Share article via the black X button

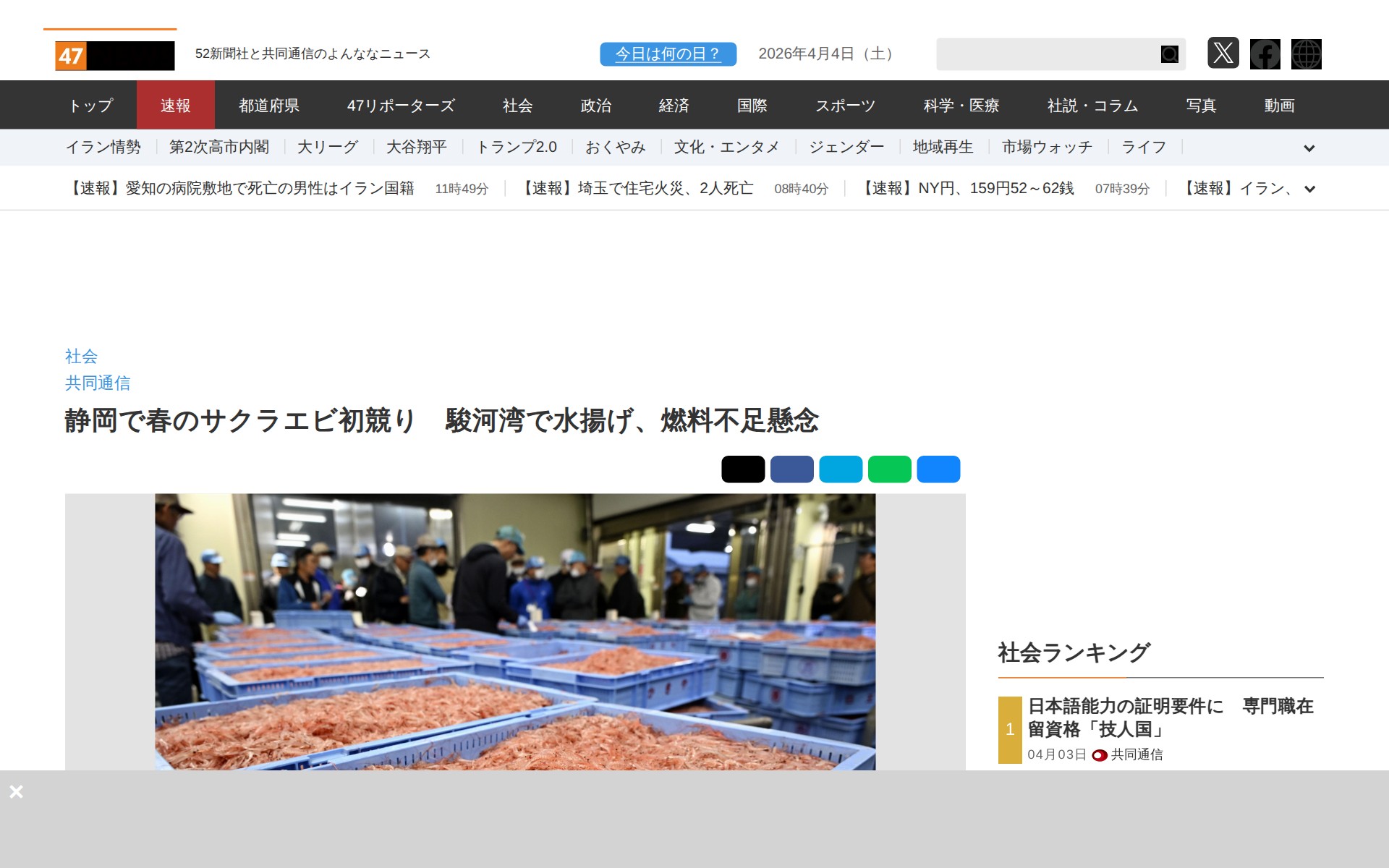[x=742, y=469]
